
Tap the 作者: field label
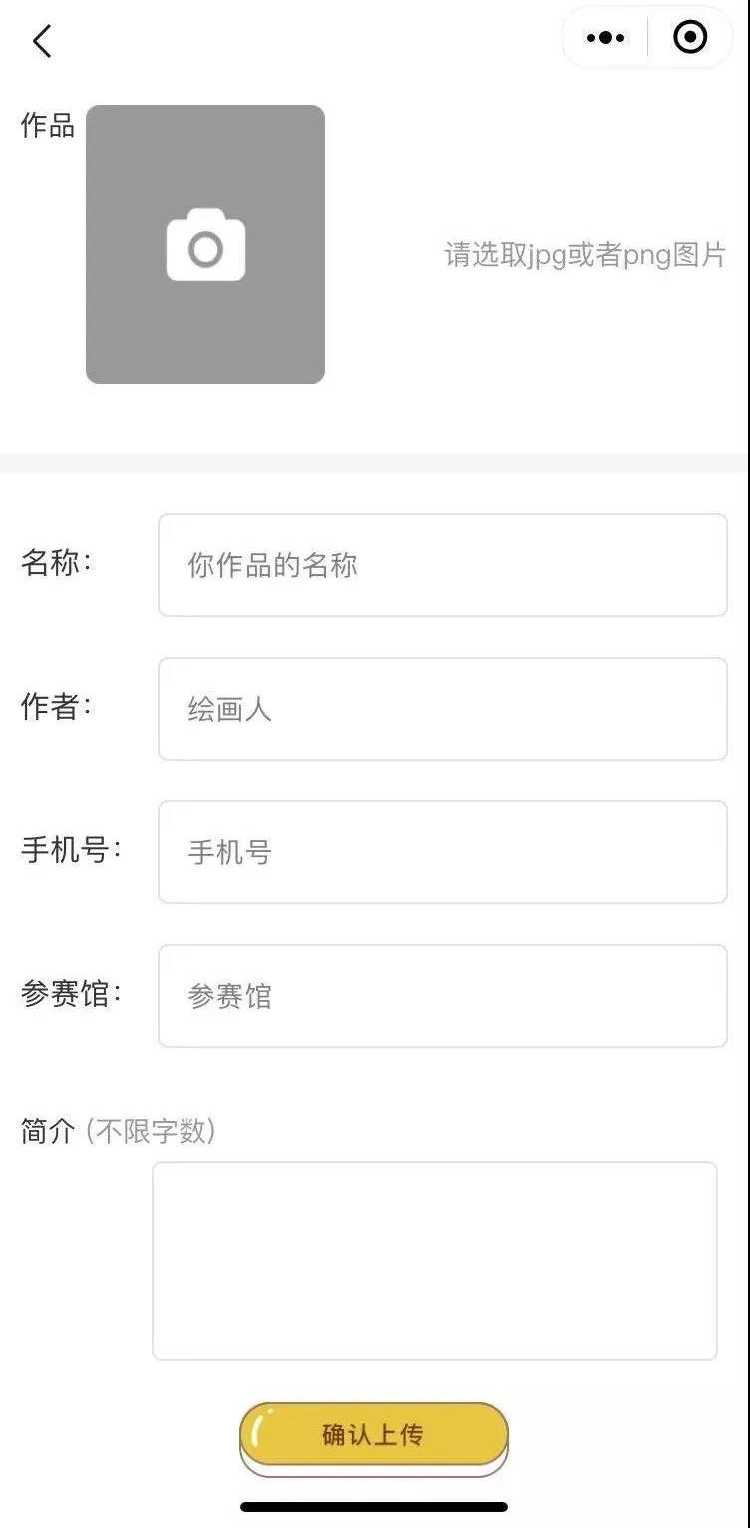coord(56,706)
